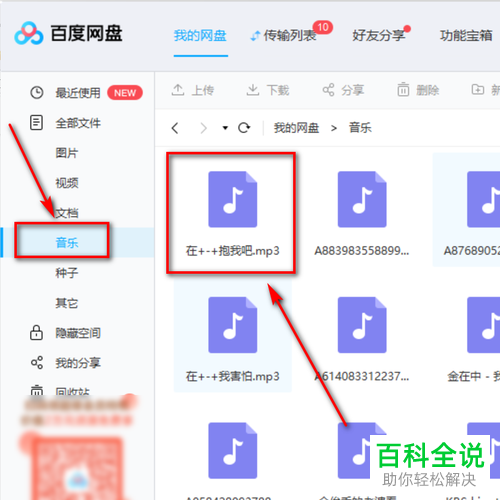The image size is (500, 500).
Task: Click the share nodes icon in toolbar
Action: (x=328, y=90)
